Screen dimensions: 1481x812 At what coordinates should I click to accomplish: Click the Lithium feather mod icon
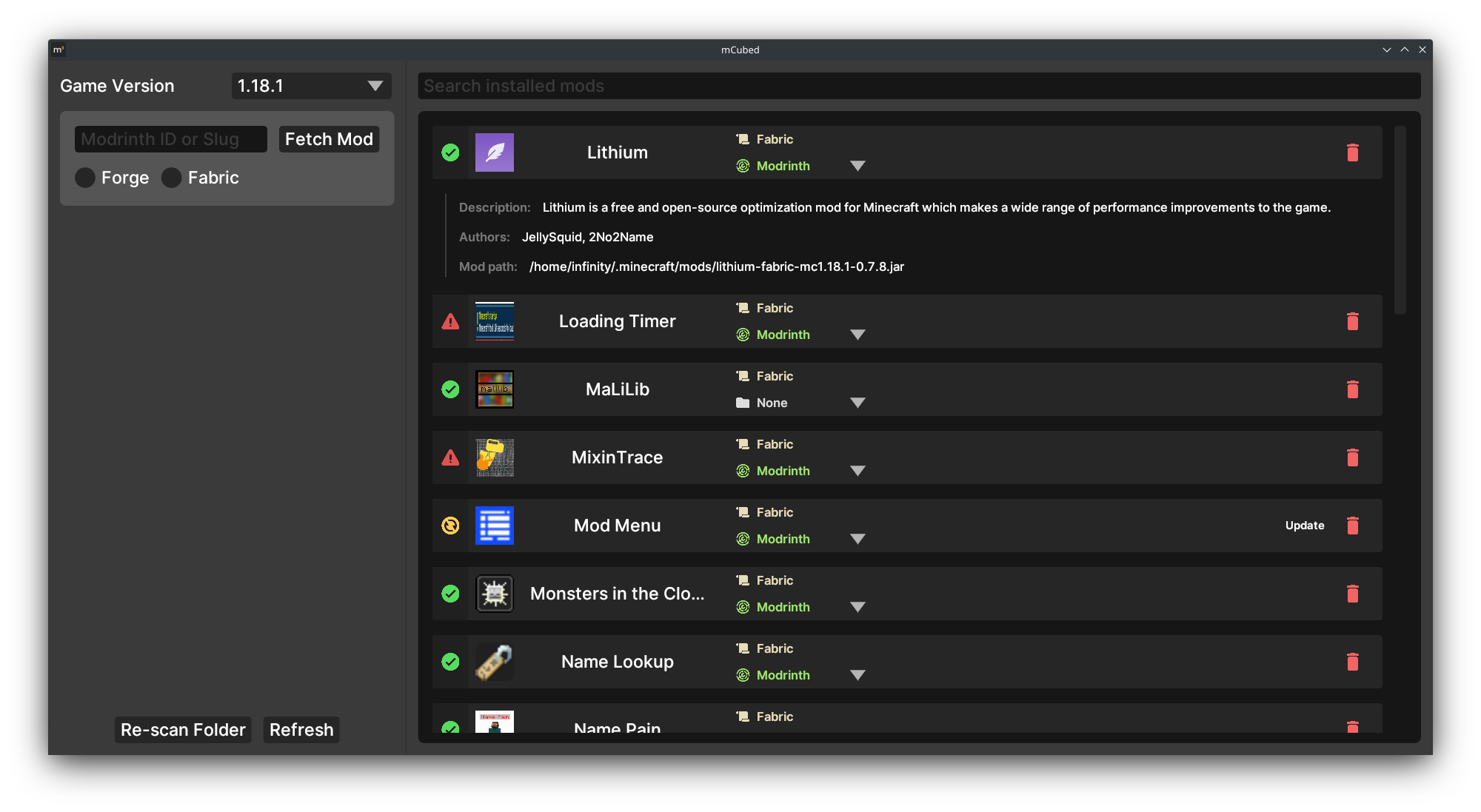[495, 152]
